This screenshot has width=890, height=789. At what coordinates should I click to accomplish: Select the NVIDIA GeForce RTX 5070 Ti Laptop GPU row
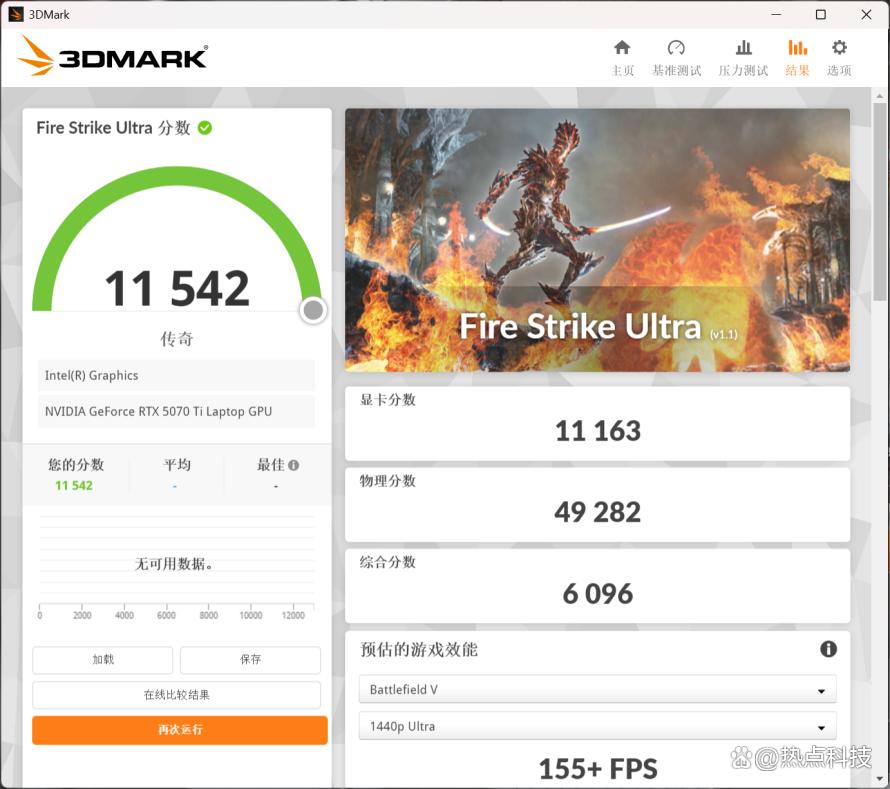(x=177, y=412)
